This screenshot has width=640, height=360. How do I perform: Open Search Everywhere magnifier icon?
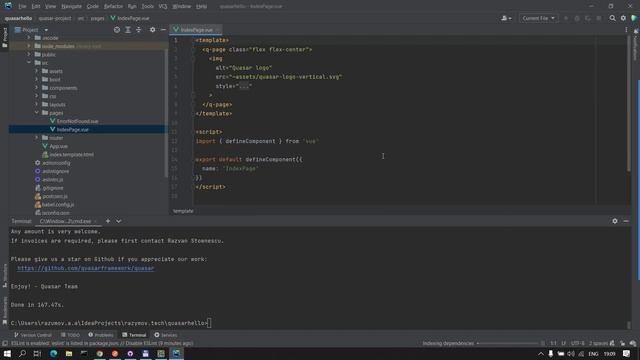point(612,18)
